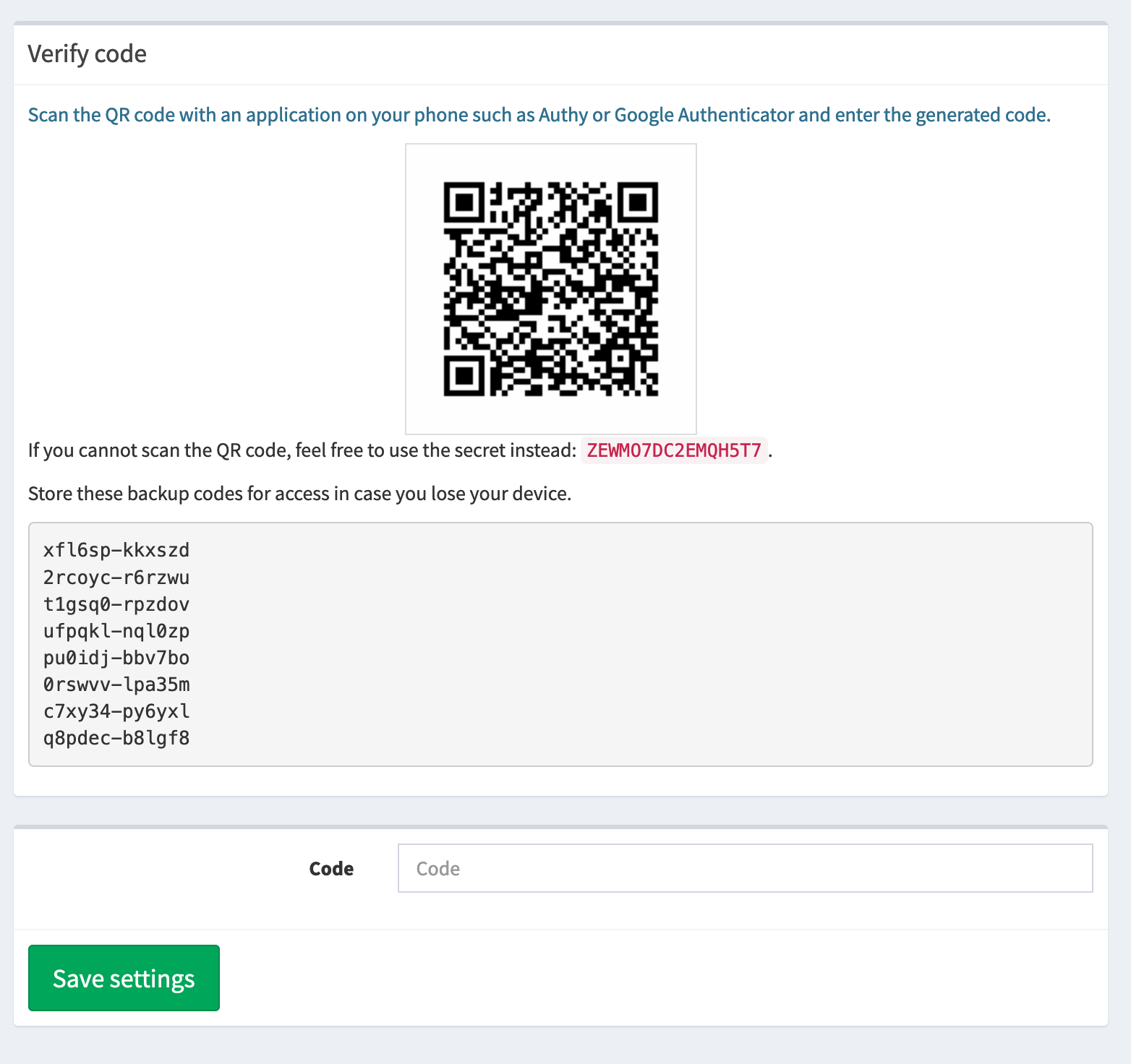Select backup code pu0idj-bbv7bo
The height and width of the screenshot is (1064, 1131).
click(x=116, y=657)
